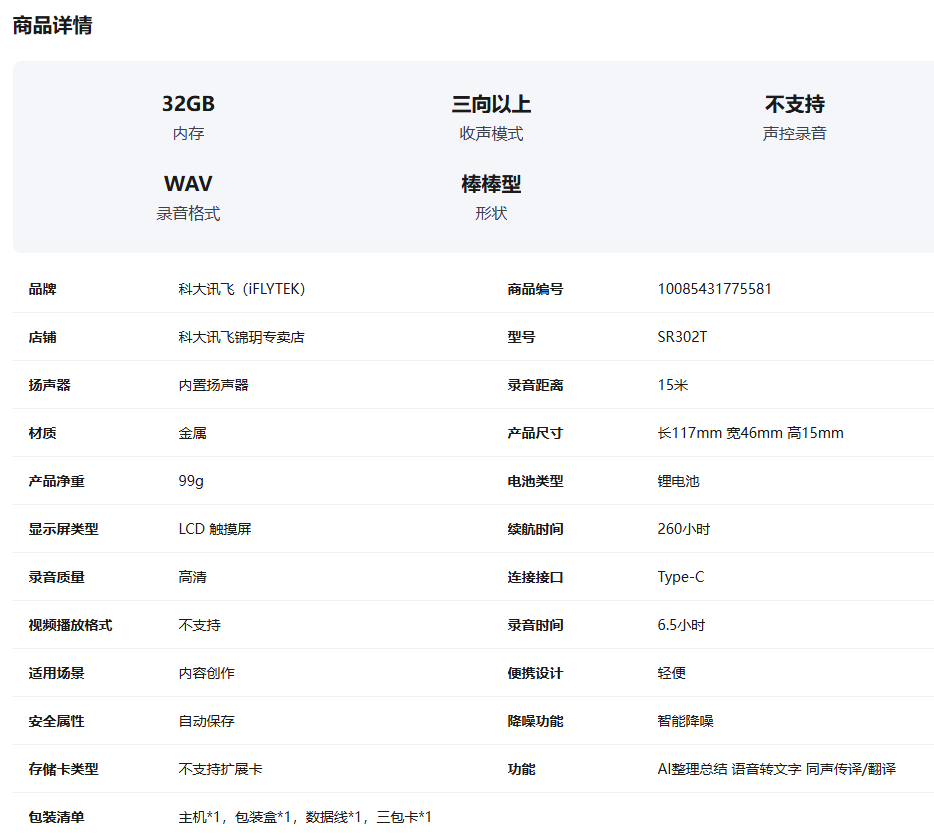Click the product number 10085431775581
934x840 pixels.
pos(714,289)
